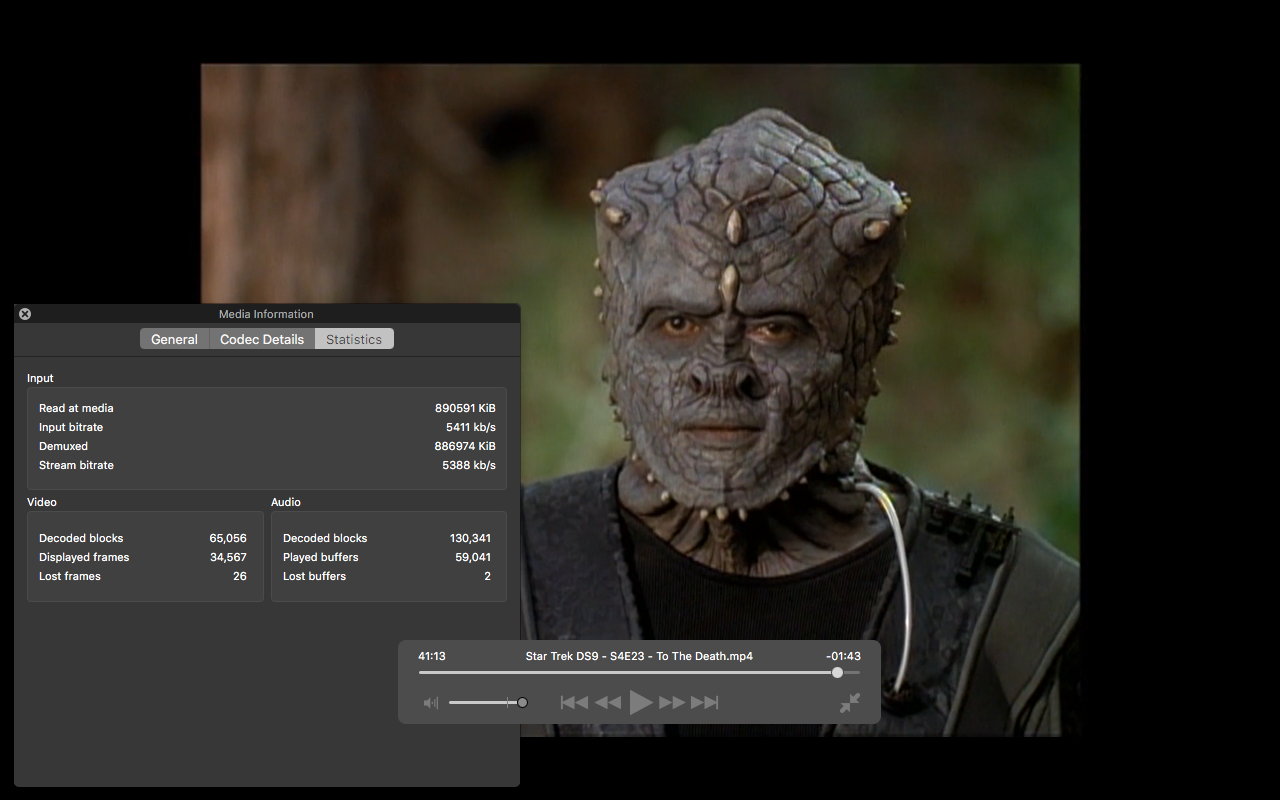Select the Input bitrate value 5411 kb/s
Screen dimensions: 1280x800
tap(471, 427)
